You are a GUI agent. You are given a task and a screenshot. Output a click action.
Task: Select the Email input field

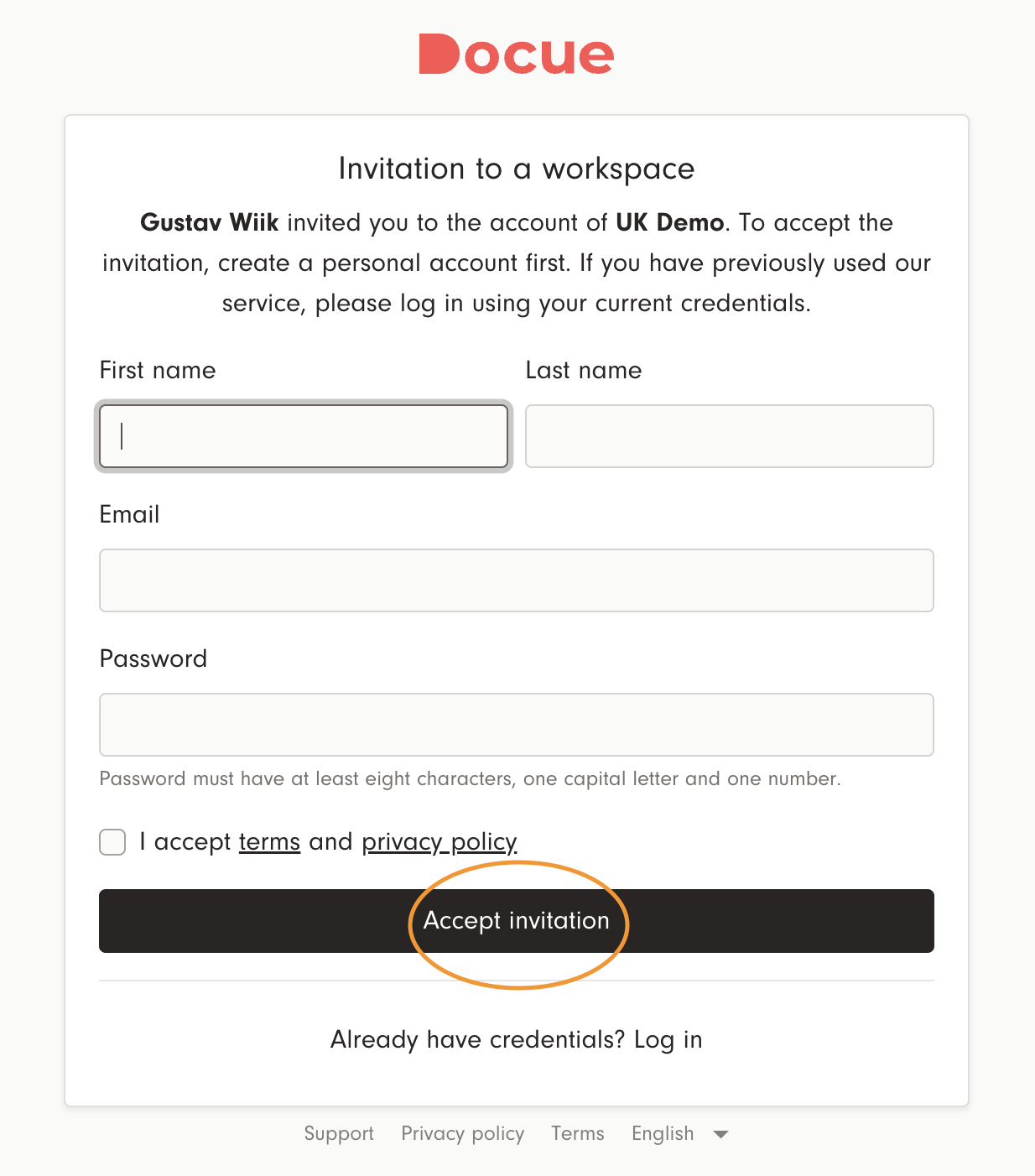[517, 580]
